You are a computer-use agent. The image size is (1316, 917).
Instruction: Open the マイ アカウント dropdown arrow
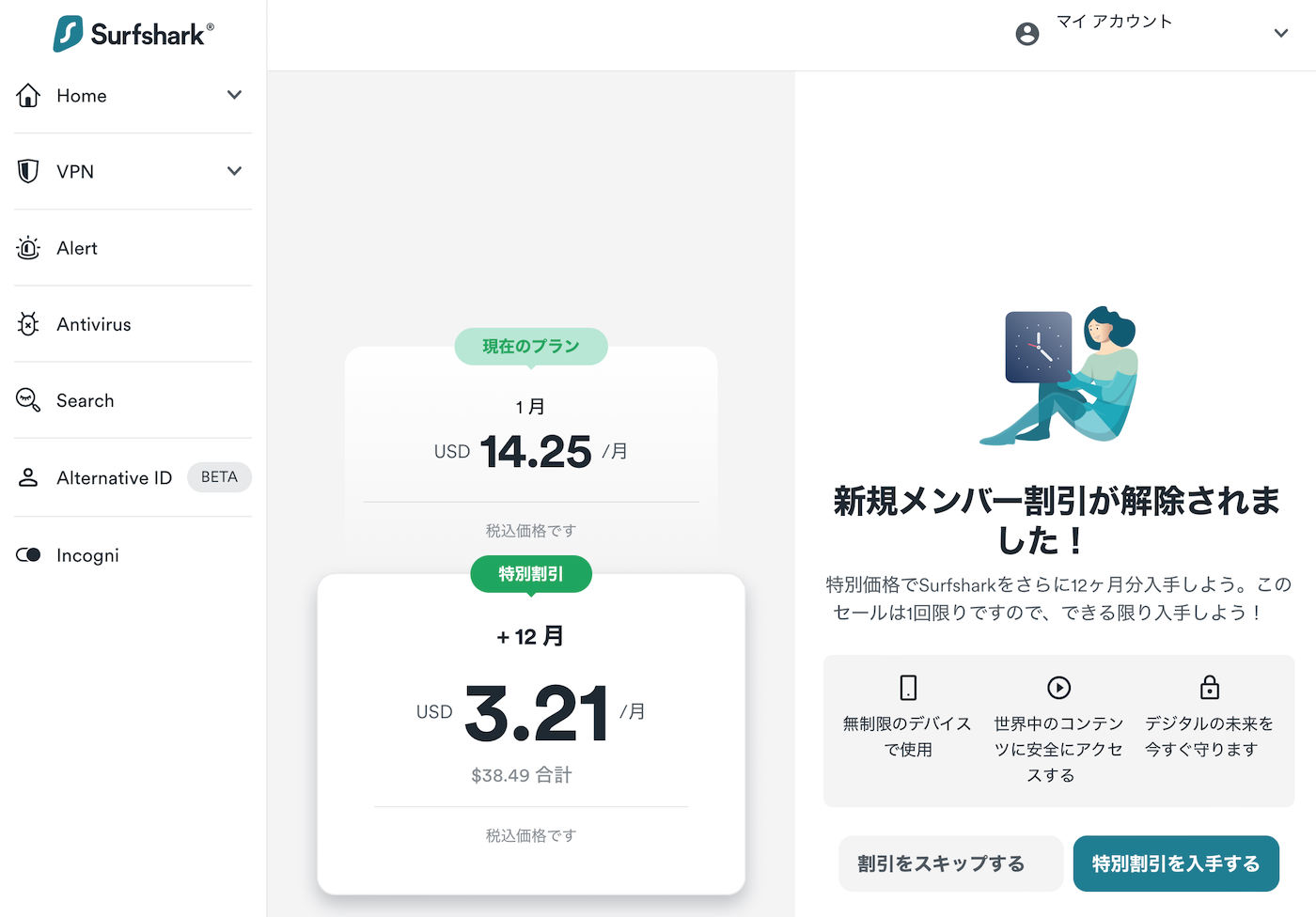[1281, 34]
